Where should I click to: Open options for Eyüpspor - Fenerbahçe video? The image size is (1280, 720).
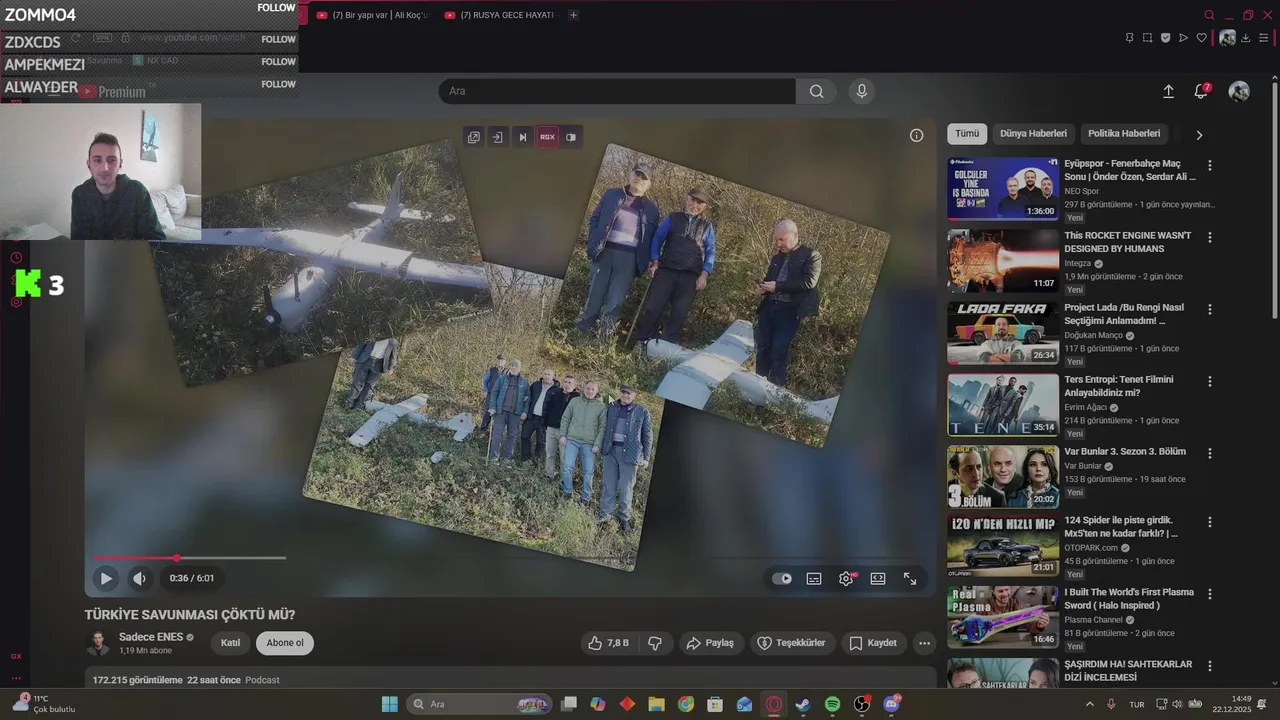pyautogui.click(x=1210, y=165)
